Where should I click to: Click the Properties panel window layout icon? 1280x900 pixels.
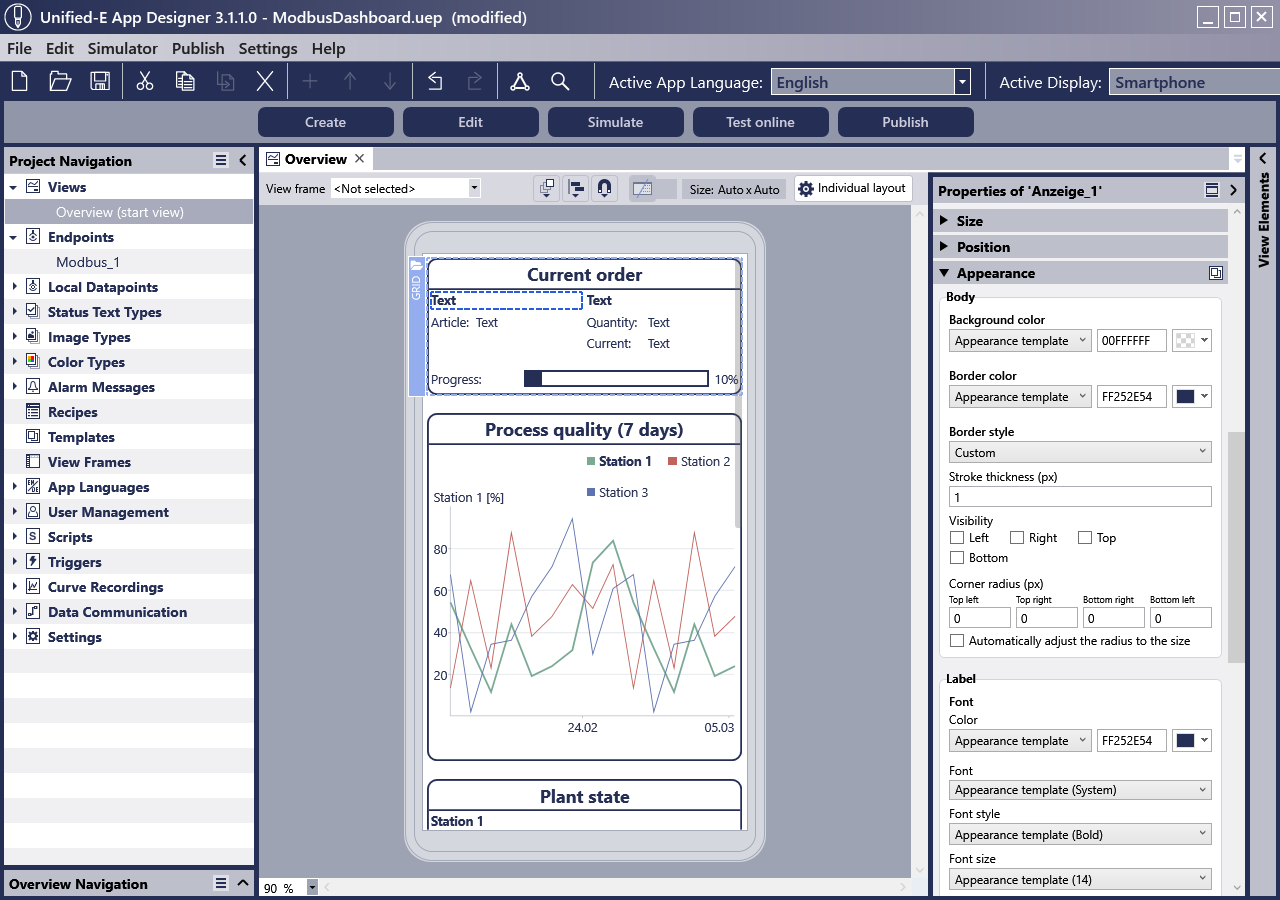[x=1212, y=190]
